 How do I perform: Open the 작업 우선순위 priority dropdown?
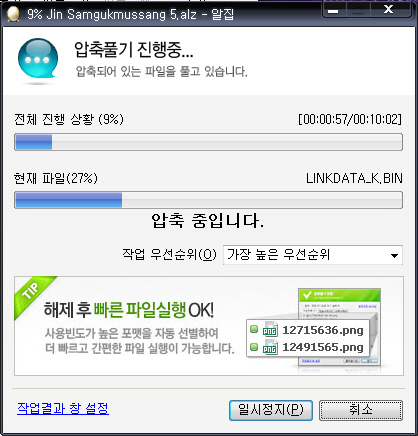pyautogui.click(x=313, y=255)
